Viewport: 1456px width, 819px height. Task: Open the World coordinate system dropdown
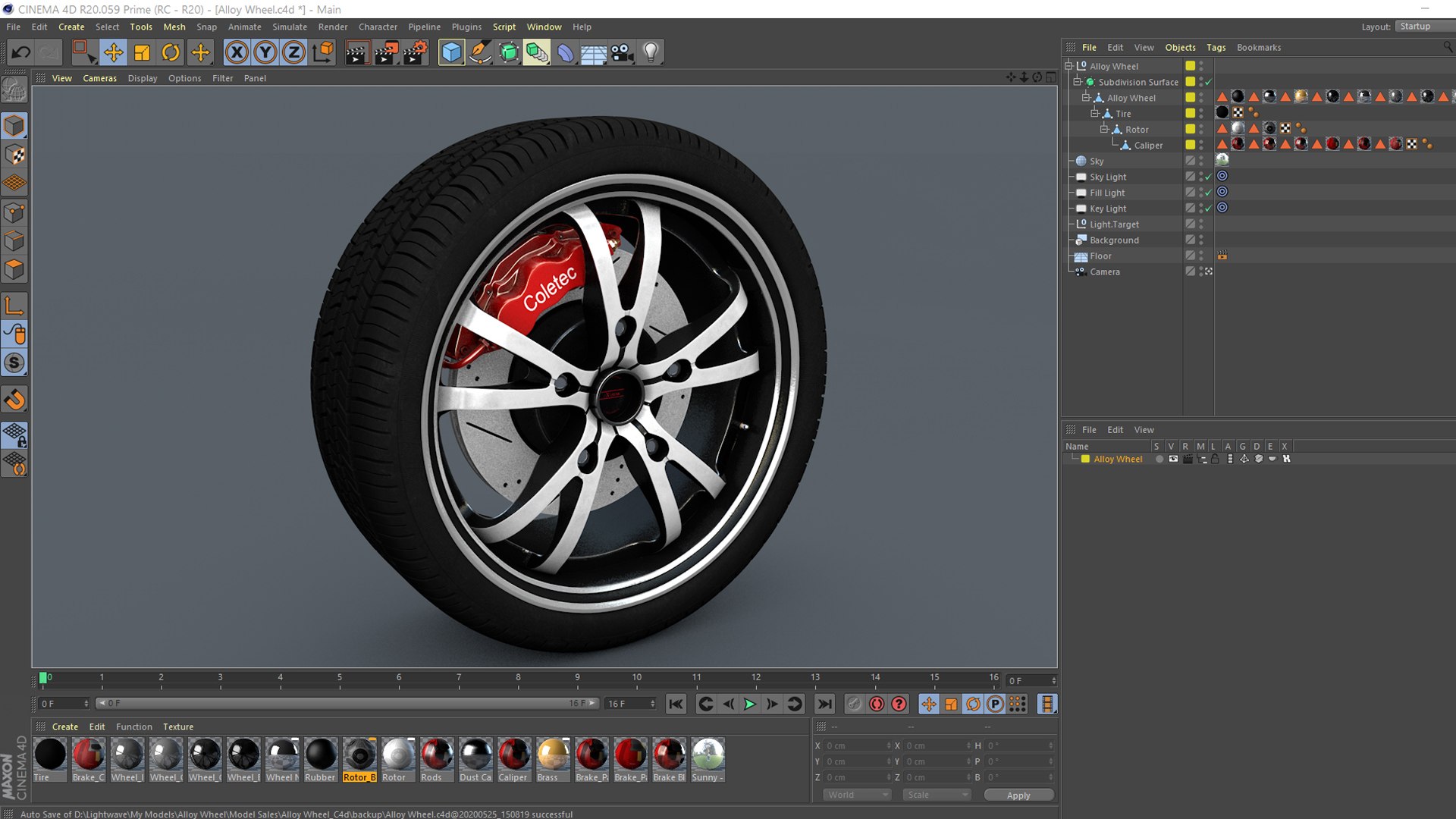(857, 795)
